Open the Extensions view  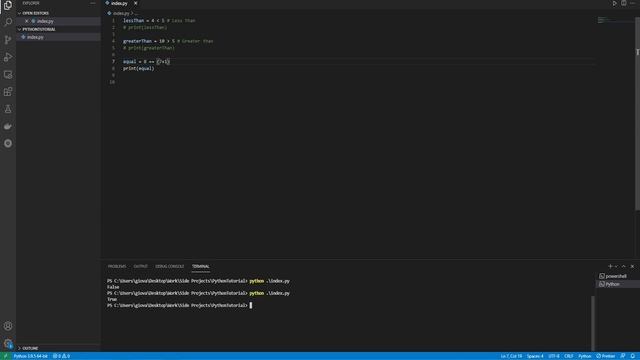pyautogui.click(x=8, y=92)
